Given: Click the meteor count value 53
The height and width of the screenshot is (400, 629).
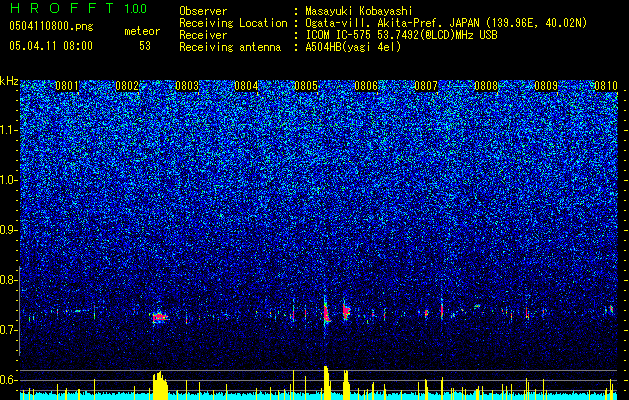Looking at the screenshot, I should coord(145,46).
